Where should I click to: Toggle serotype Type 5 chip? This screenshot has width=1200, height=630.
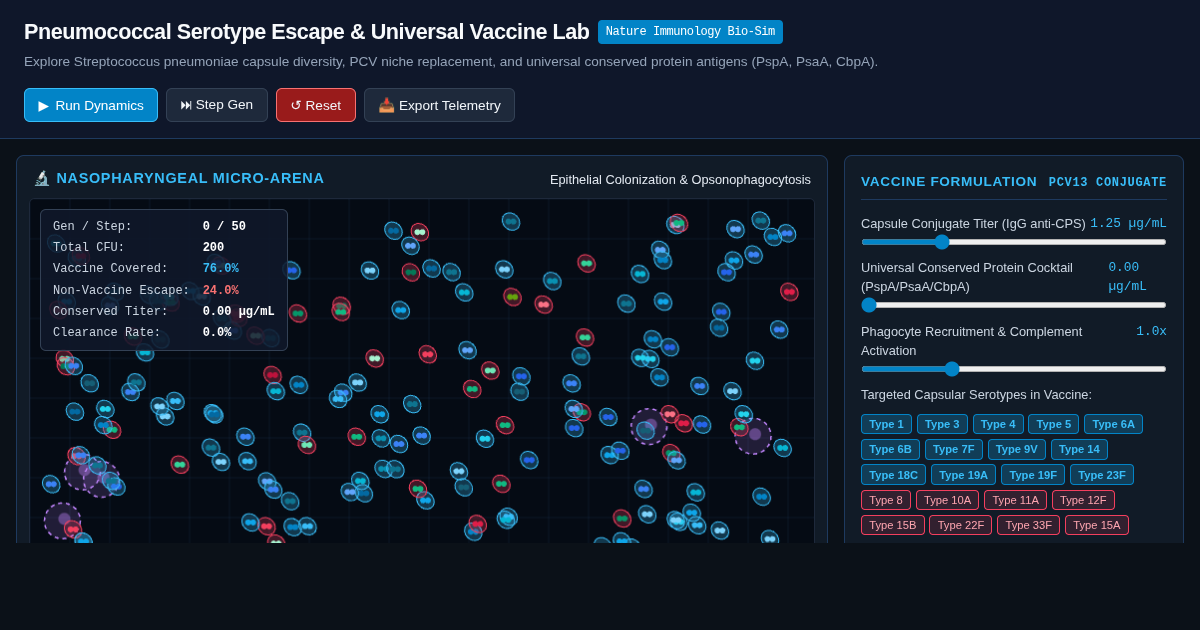[x=1054, y=424]
